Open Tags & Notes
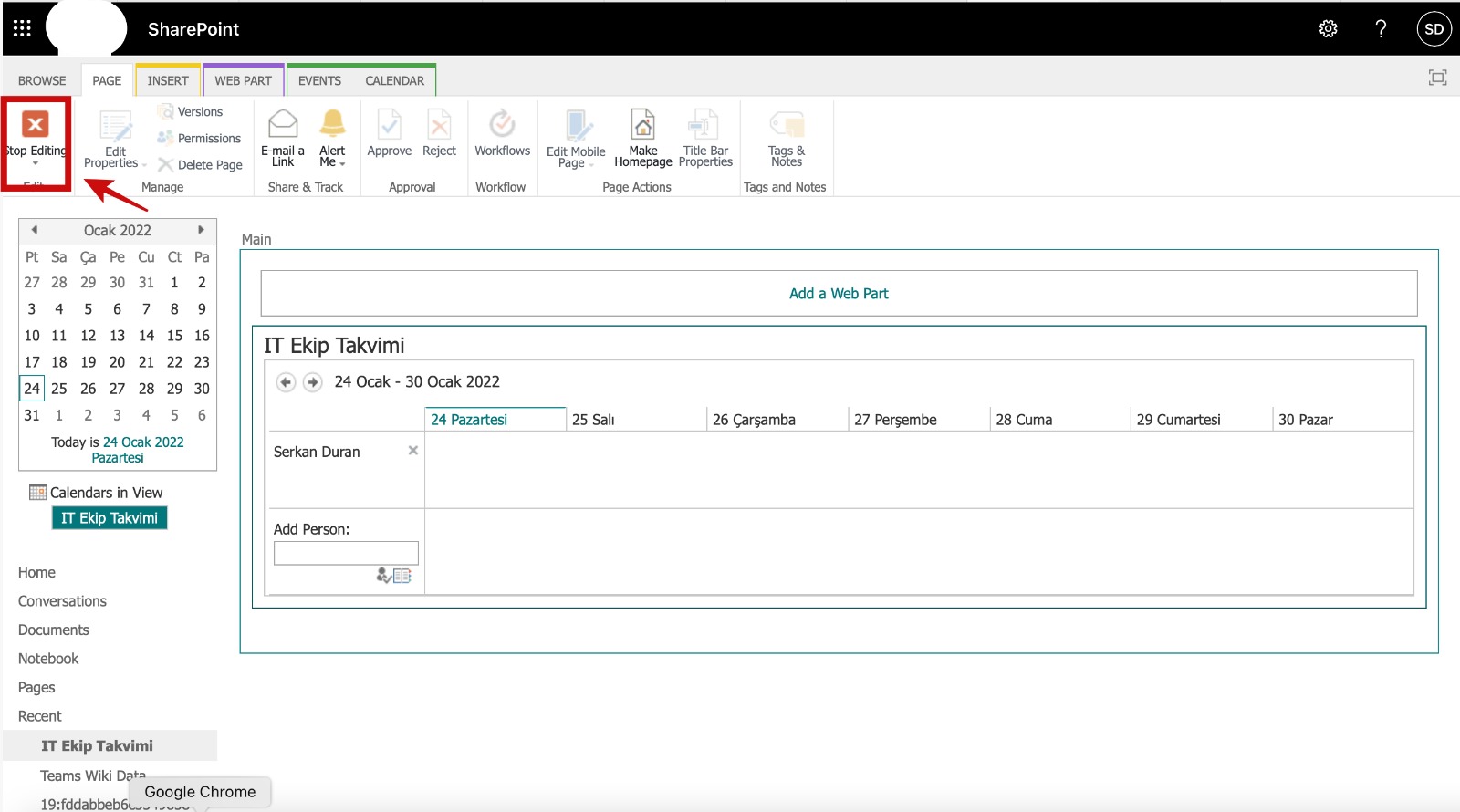The image size is (1460, 812). click(x=786, y=133)
